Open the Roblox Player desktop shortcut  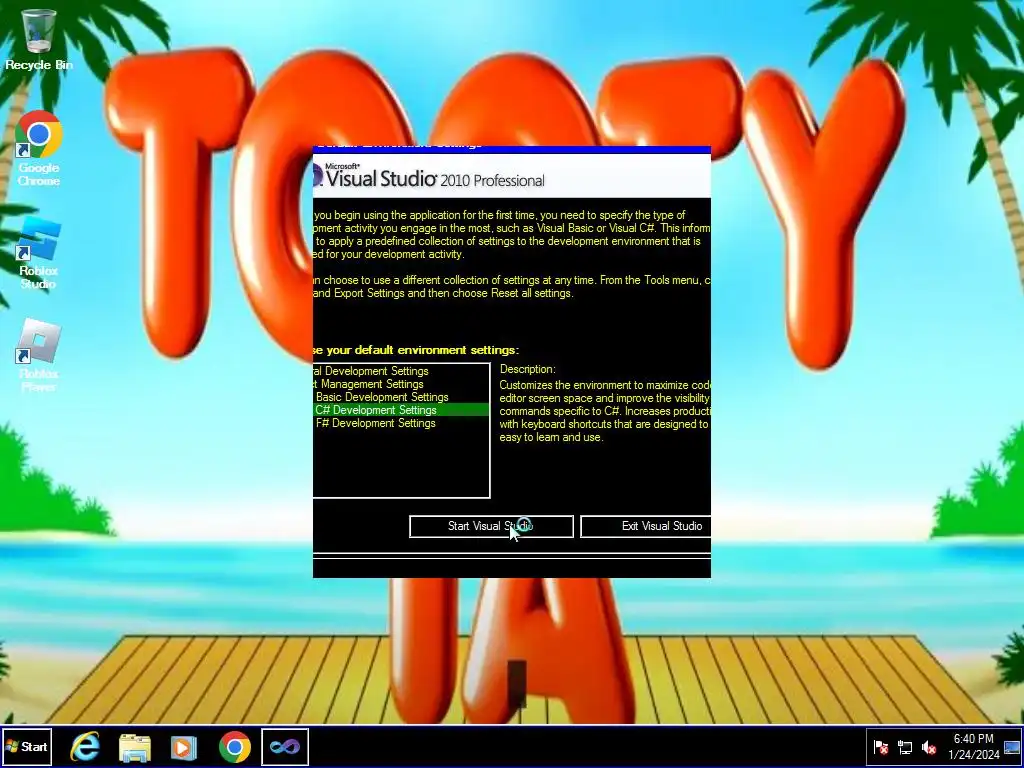(39, 356)
